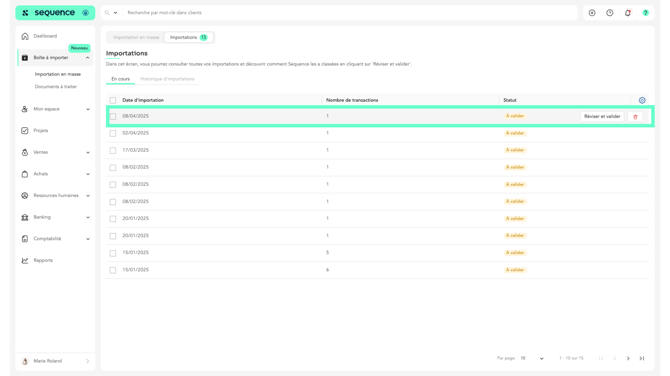This screenshot has width=670, height=376.
Task: Click the 1 - 10 sur 15 pagination text
Action: (x=571, y=358)
